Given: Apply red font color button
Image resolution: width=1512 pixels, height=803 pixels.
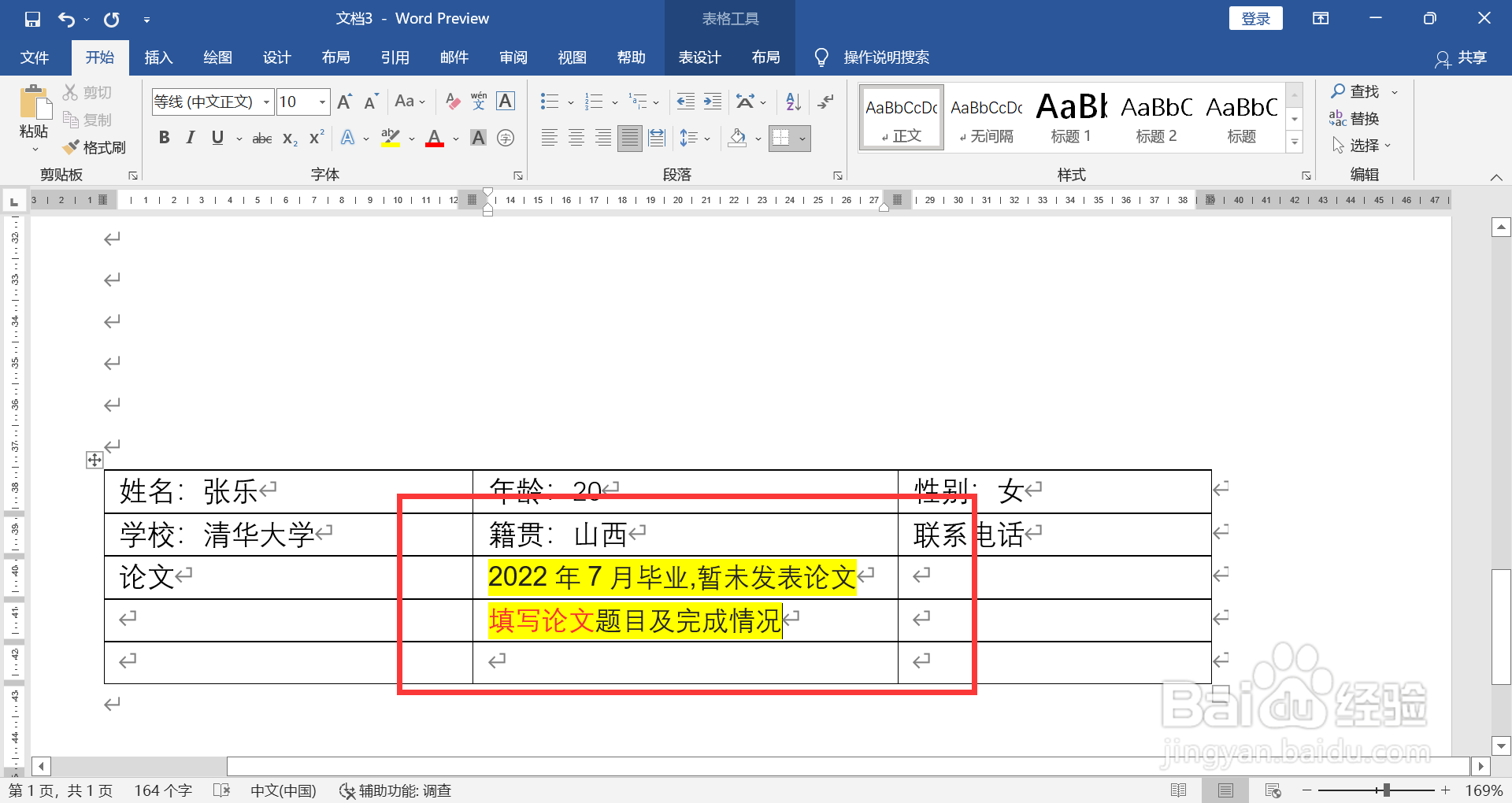Looking at the screenshot, I should pos(435,139).
